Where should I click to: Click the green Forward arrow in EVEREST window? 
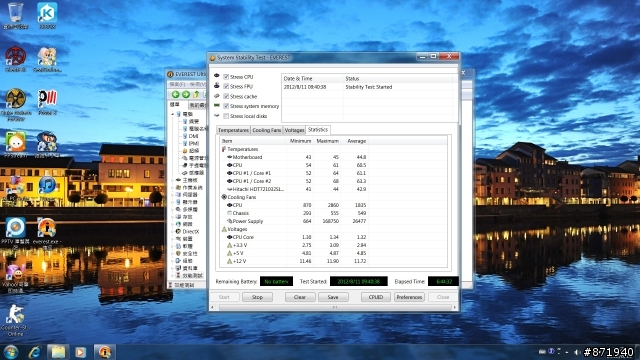186,95
